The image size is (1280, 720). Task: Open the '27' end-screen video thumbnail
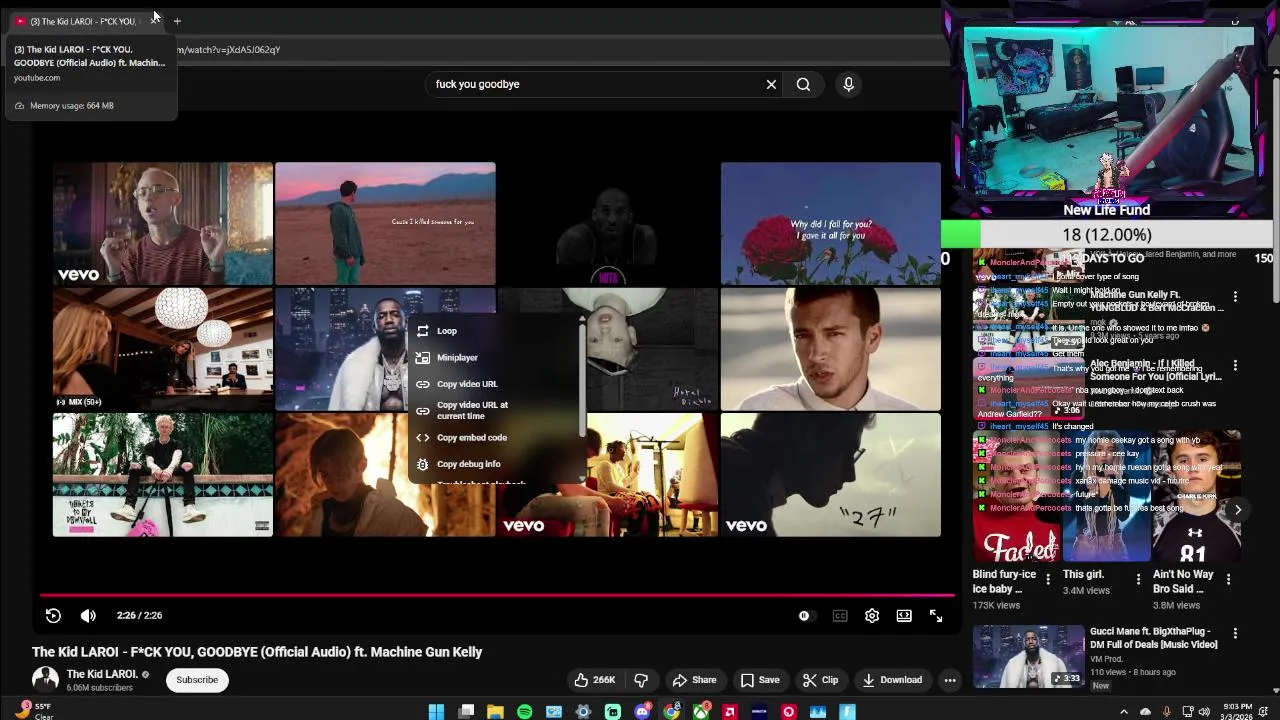pos(831,475)
